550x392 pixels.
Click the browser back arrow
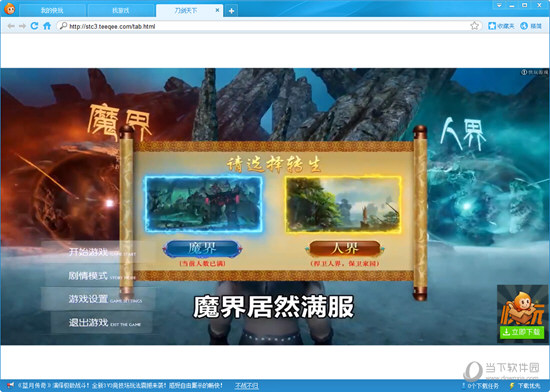(x=11, y=26)
